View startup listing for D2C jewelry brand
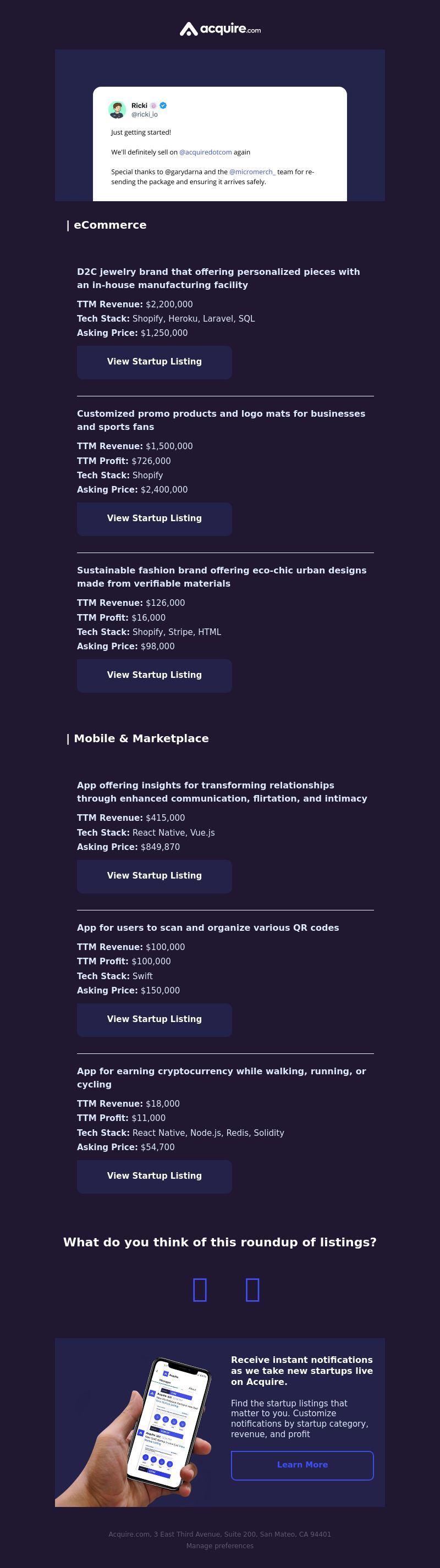Image resolution: width=440 pixels, height=1568 pixels. coord(154,362)
